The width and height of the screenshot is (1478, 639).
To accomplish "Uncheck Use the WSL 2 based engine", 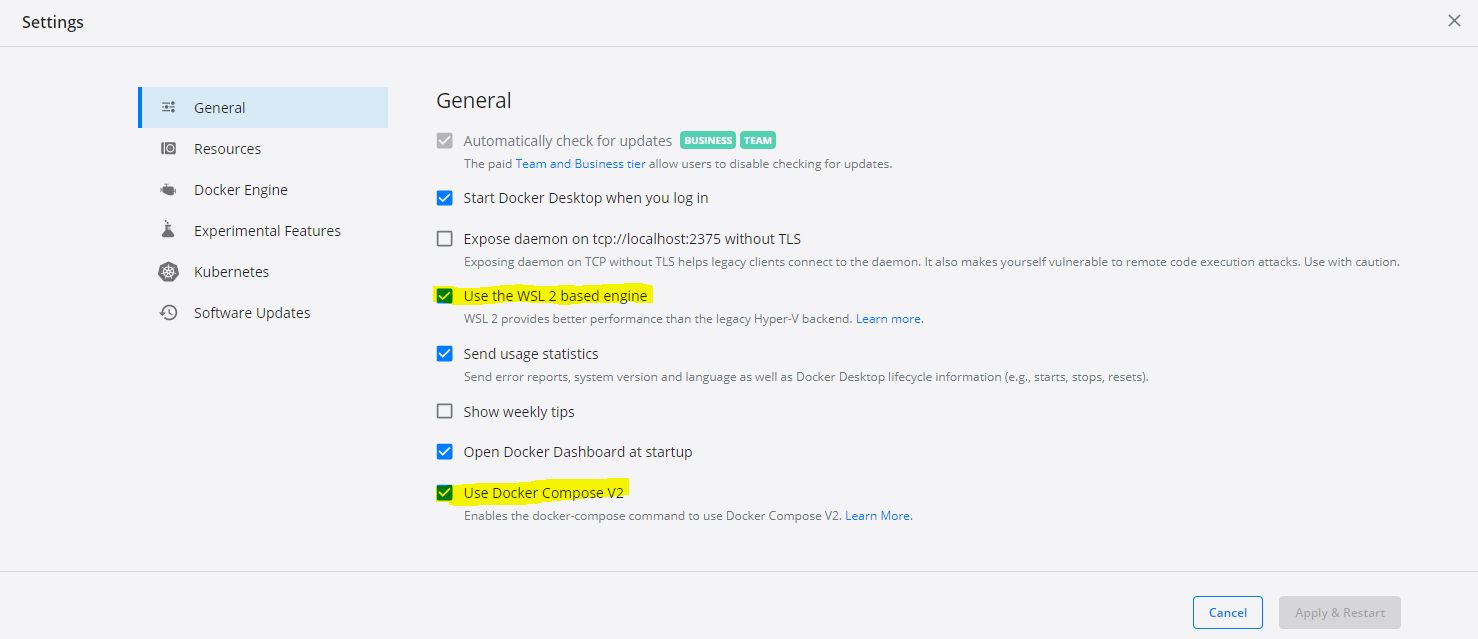I will (x=445, y=296).
